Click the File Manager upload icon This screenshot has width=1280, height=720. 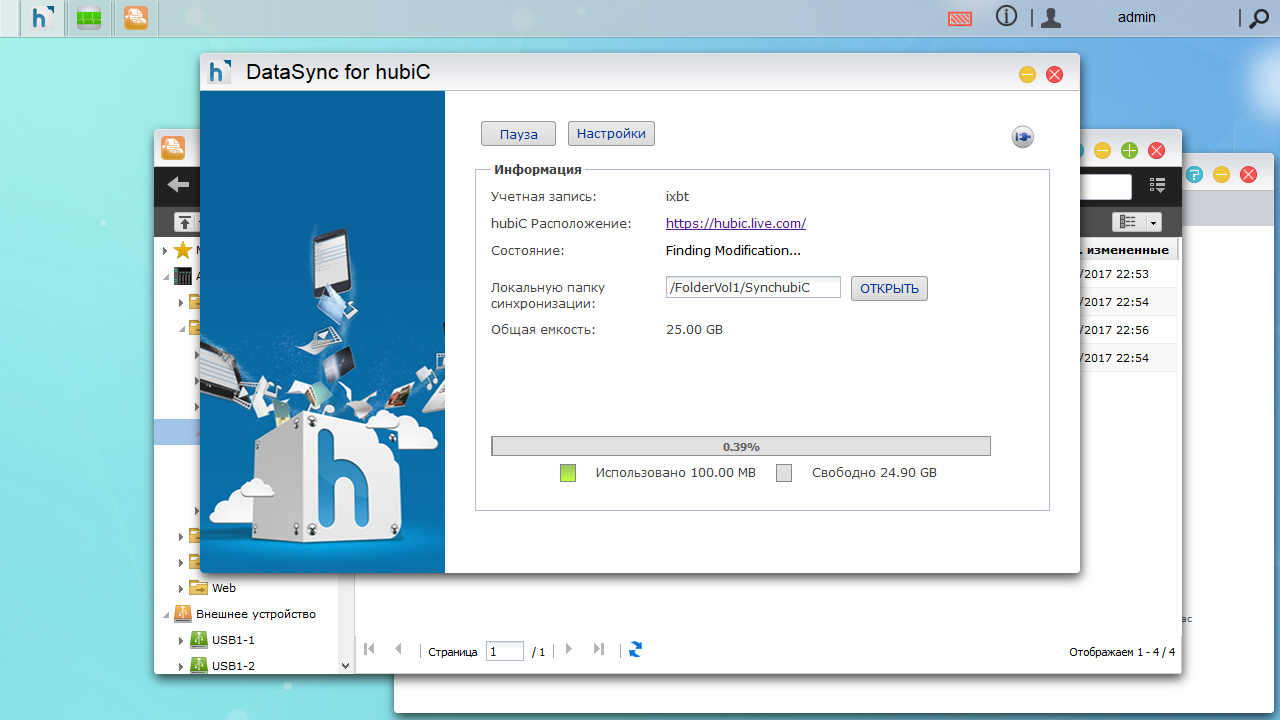pyautogui.click(x=185, y=222)
